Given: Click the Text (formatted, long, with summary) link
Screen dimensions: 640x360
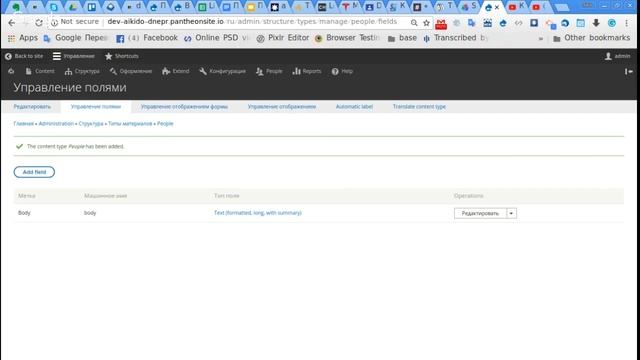Looking at the screenshot, I should (258, 213).
